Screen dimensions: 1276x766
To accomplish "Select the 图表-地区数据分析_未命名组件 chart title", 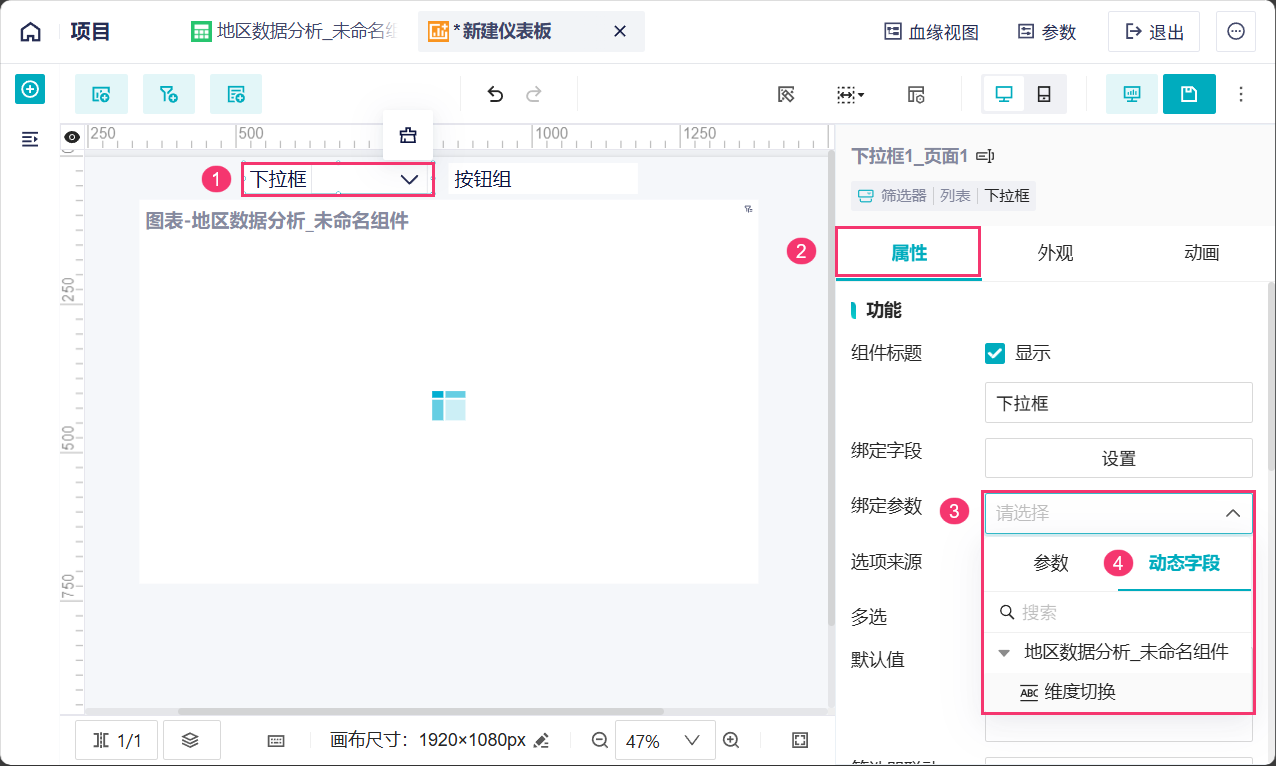I will coord(277,221).
